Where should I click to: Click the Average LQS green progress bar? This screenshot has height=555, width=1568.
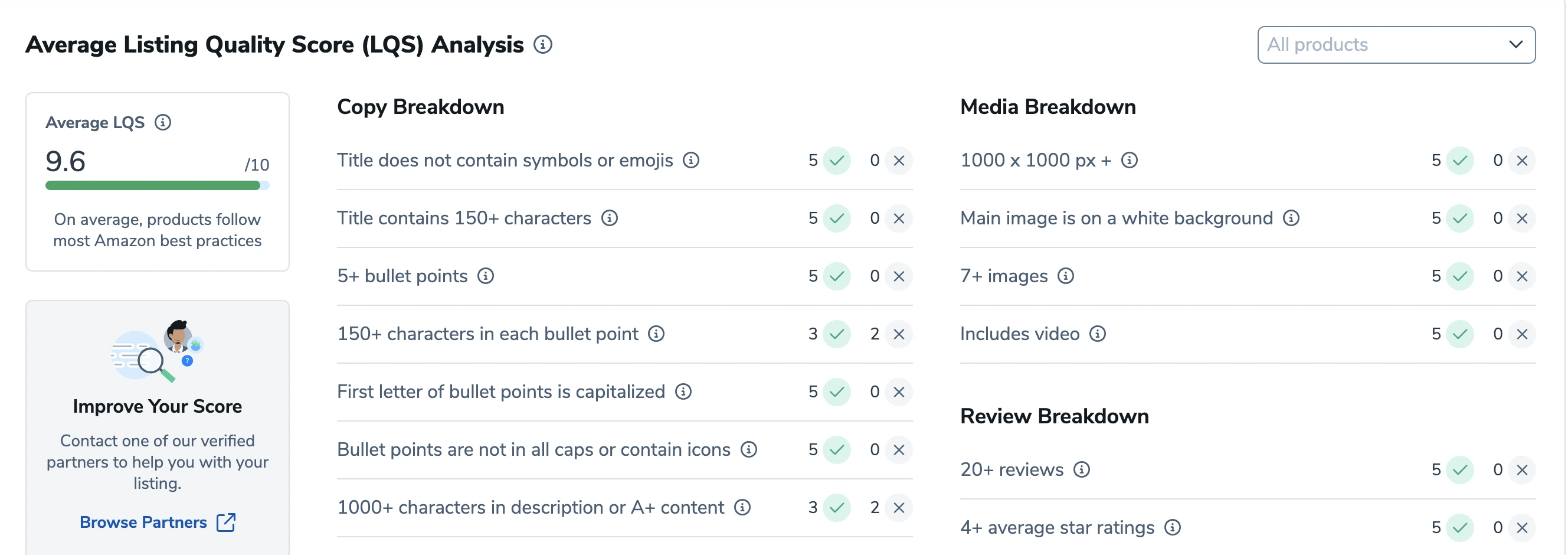click(153, 185)
